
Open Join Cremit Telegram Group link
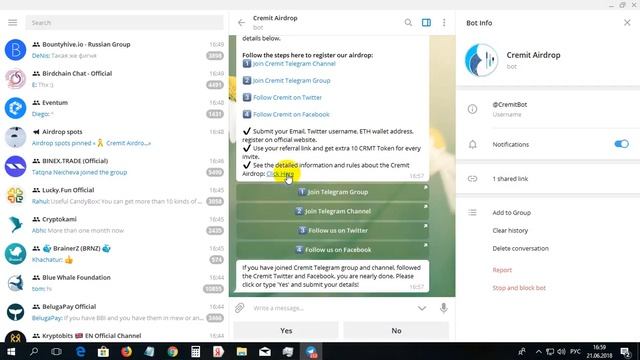click(x=291, y=81)
